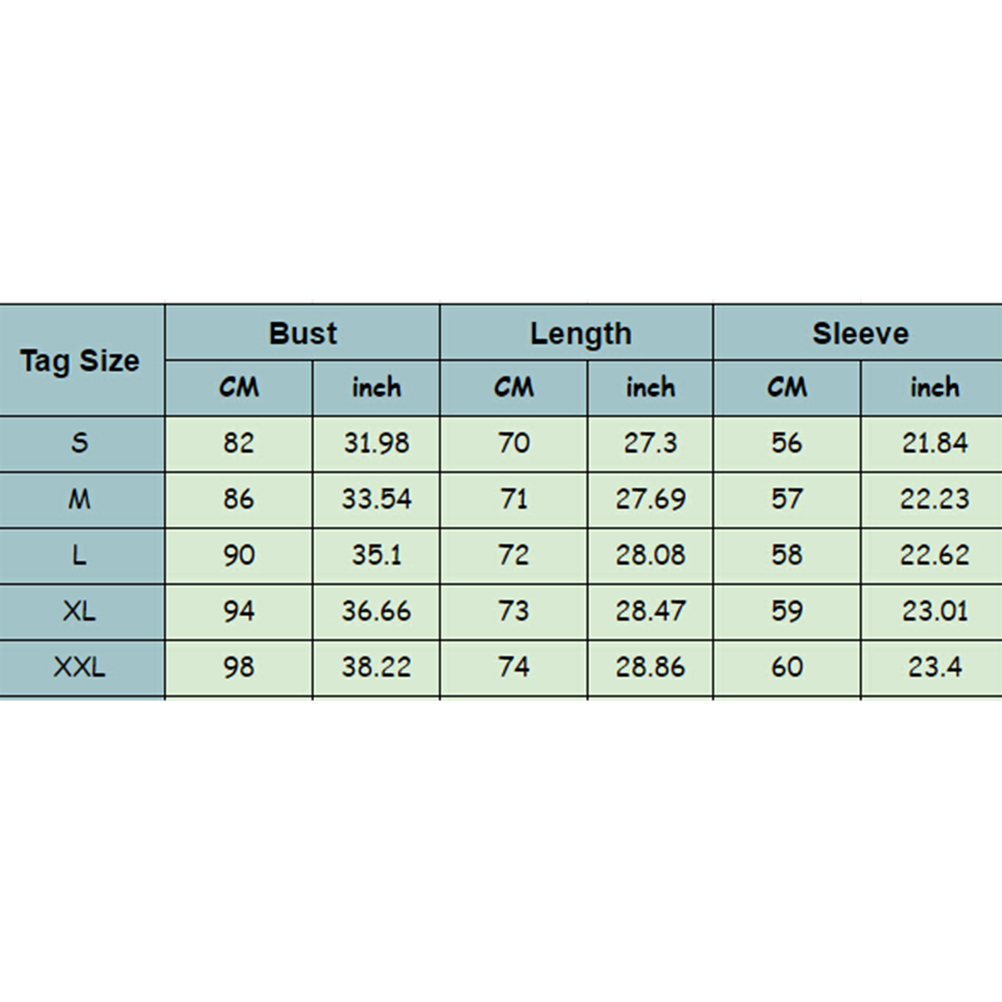Click the 28.08 length inch cell

point(650,555)
